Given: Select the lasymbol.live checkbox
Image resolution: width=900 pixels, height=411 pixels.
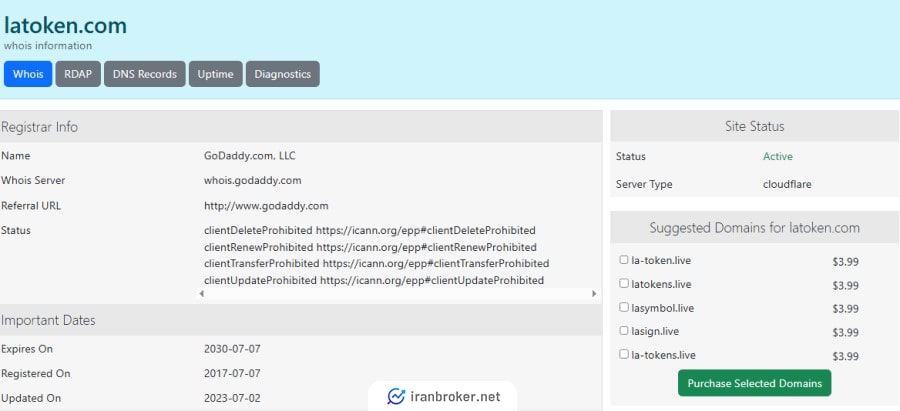Looking at the screenshot, I should [624, 307].
